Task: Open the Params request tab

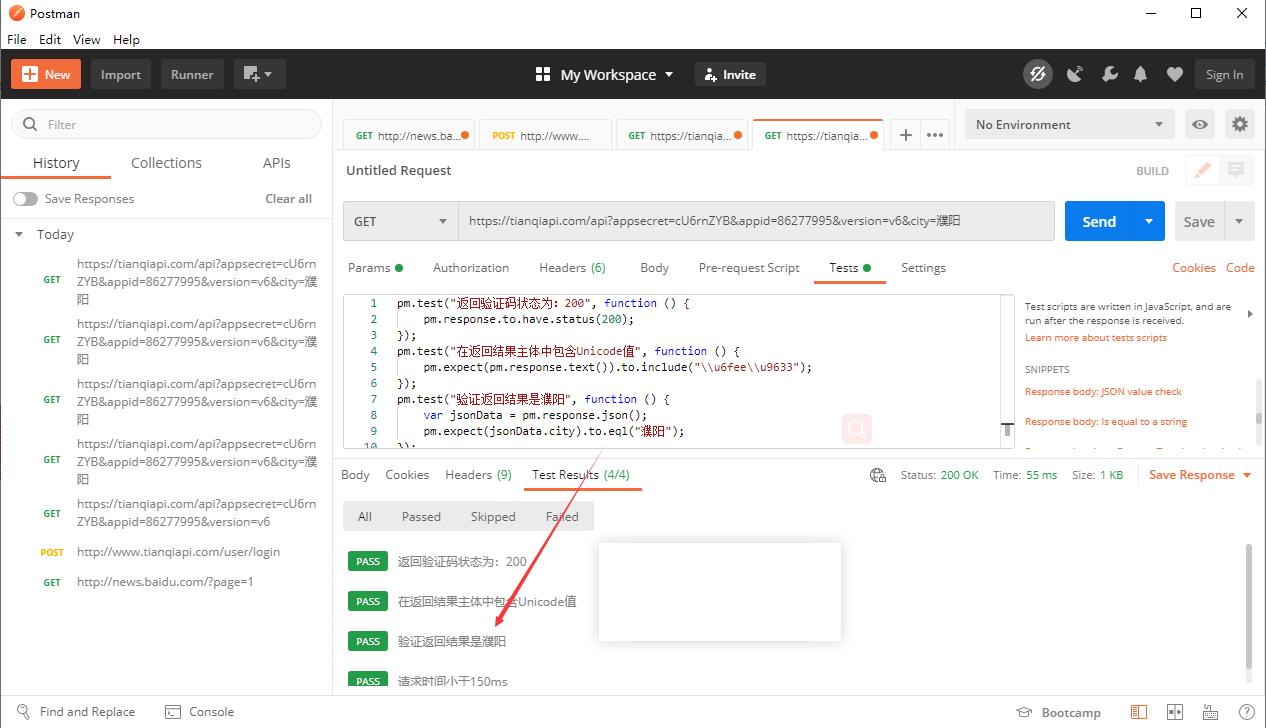Action: point(375,268)
